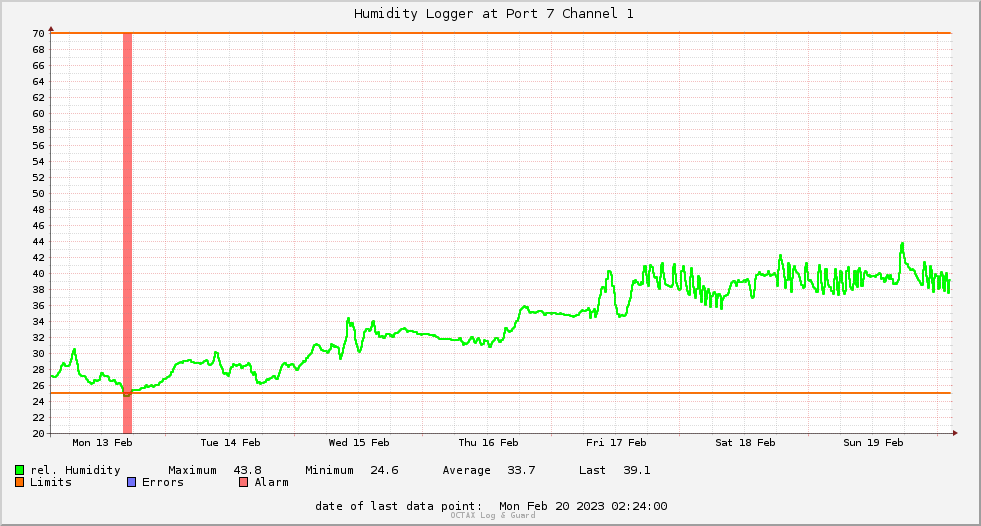Click the 'Wed 15 Feb' x-axis label

pos(358,443)
